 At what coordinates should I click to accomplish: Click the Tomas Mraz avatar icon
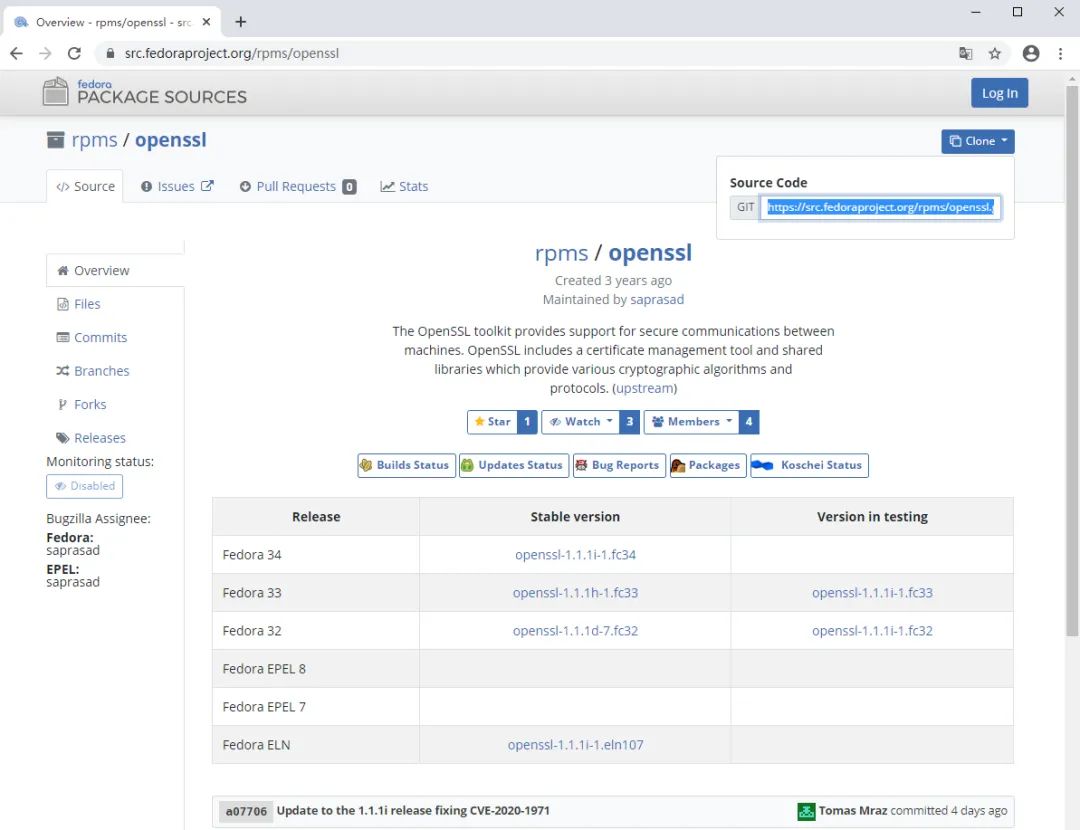pyautogui.click(x=806, y=811)
